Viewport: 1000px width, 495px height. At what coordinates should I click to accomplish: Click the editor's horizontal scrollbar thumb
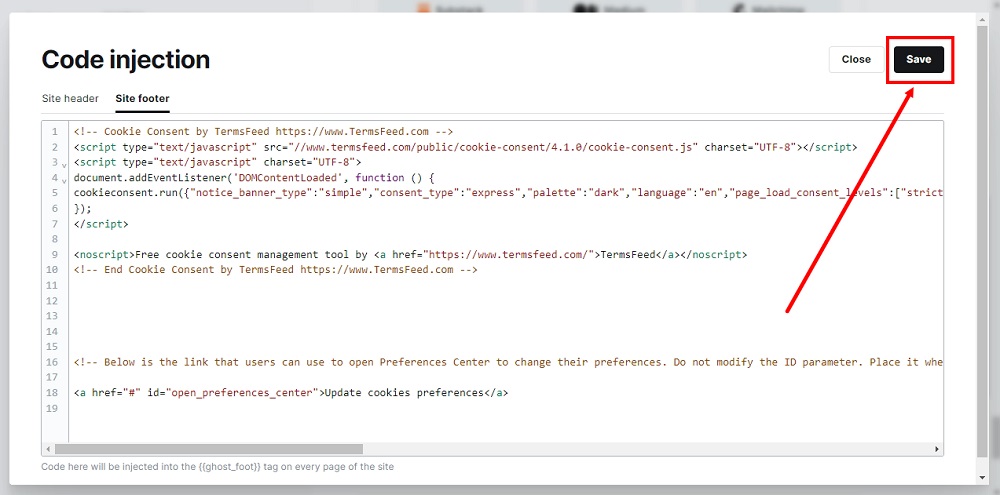(x=209, y=449)
